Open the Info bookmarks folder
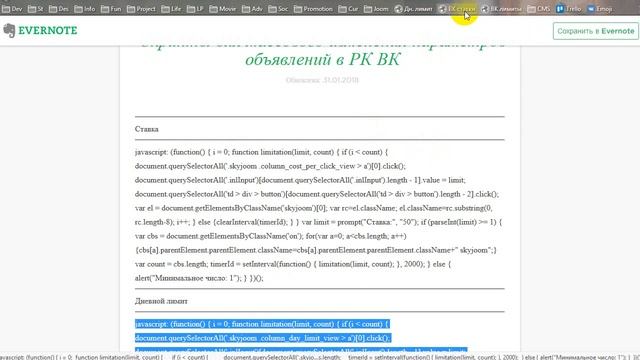The width and height of the screenshot is (640, 360). click(x=84, y=9)
